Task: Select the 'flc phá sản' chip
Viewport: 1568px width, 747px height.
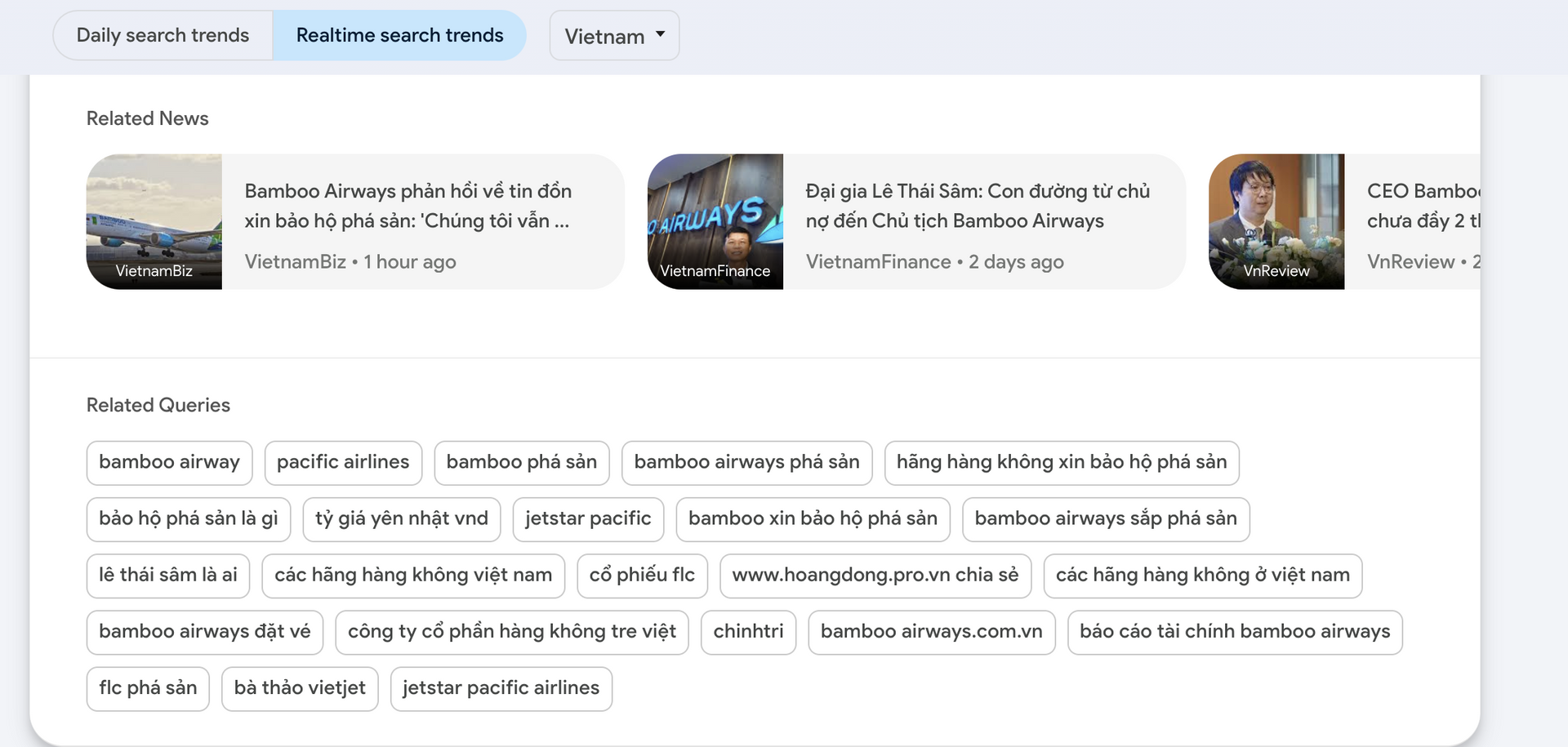Action: (148, 688)
